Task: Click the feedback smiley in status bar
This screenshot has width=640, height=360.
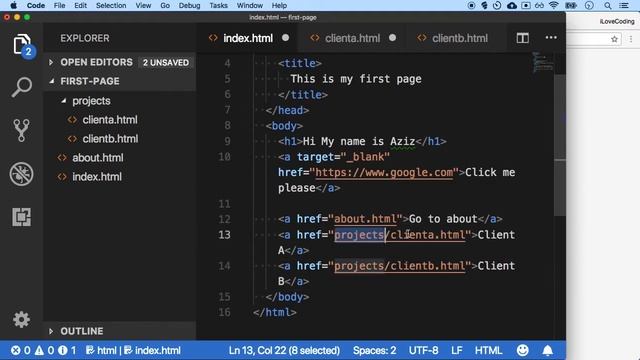Action: [522, 350]
